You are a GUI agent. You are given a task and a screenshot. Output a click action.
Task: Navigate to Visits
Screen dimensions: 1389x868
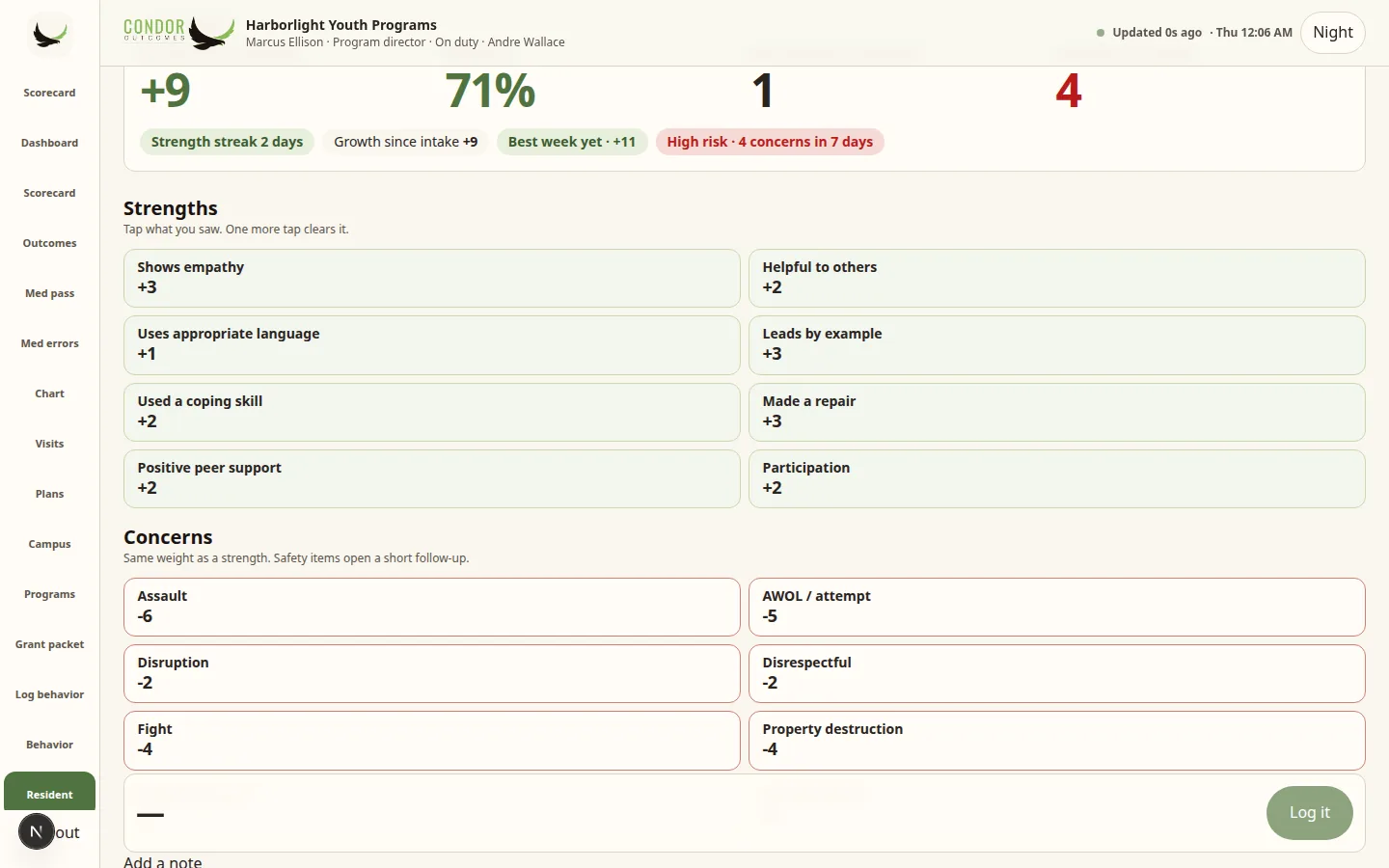(x=49, y=444)
